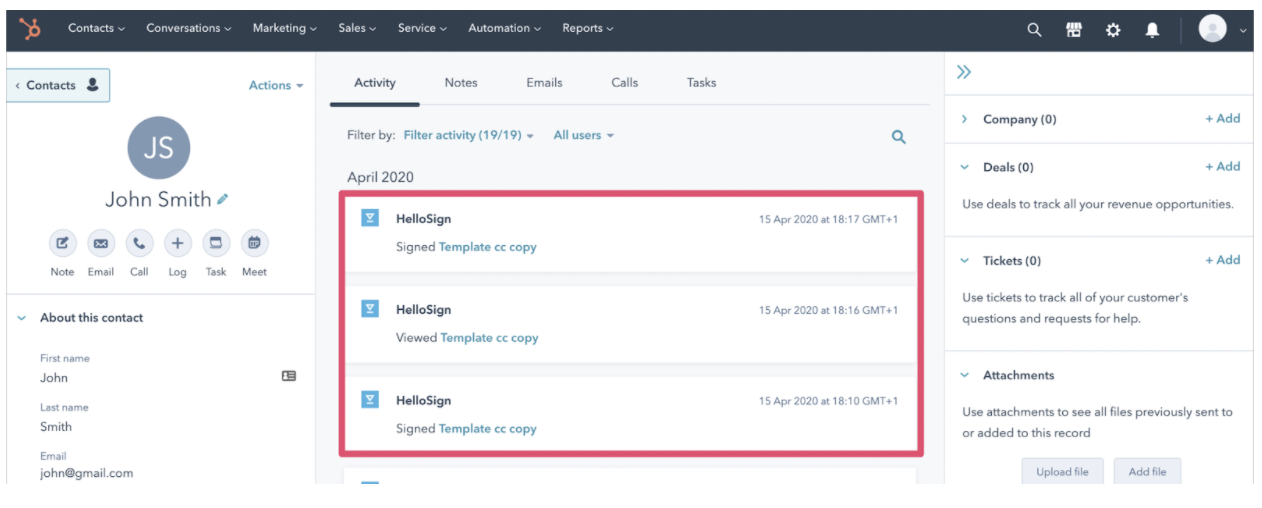Image resolution: width=1262 pixels, height=508 pixels.
Task: Open Template cc copy link in Viewed entry
Action: 490,338
